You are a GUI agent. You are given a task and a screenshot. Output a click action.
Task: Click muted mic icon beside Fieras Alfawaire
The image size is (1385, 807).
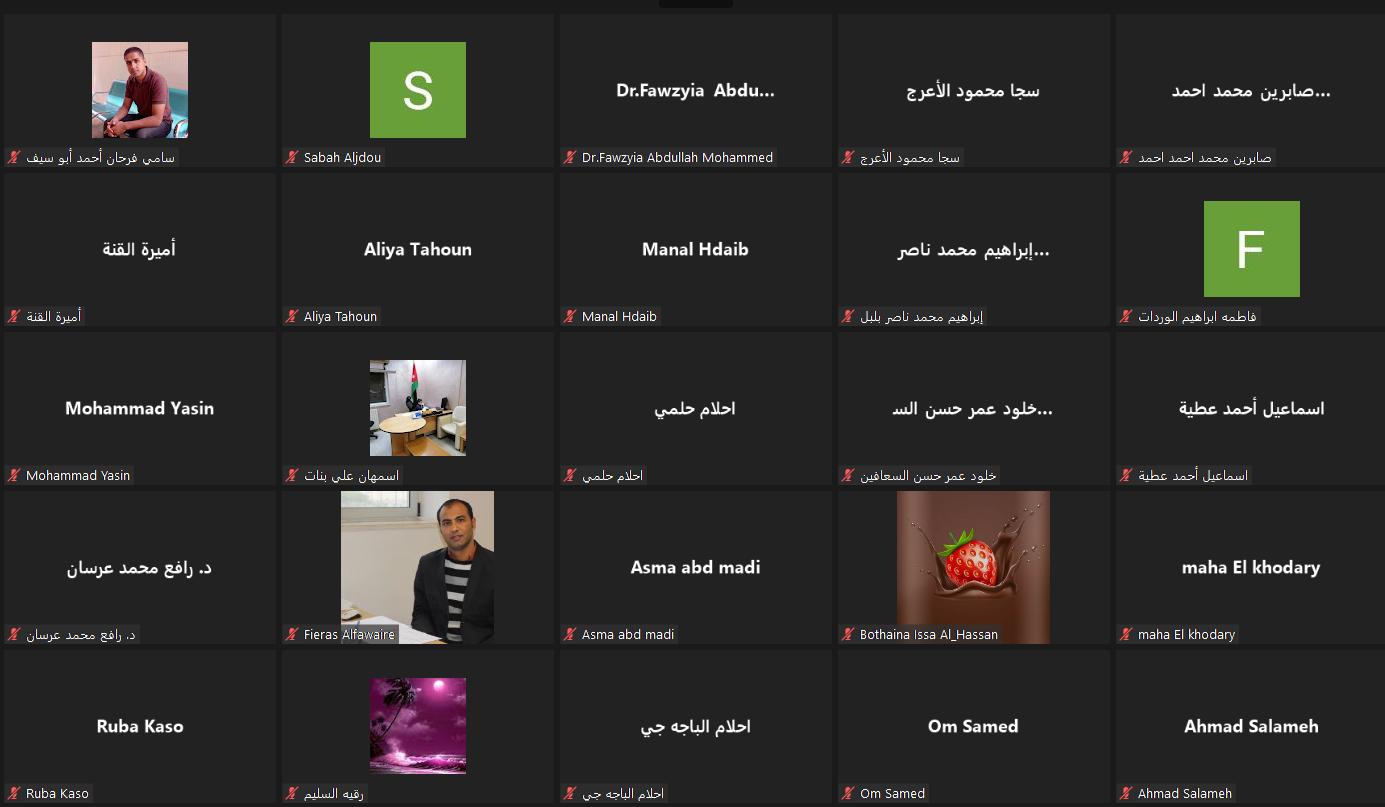click(x=292, y=634)
